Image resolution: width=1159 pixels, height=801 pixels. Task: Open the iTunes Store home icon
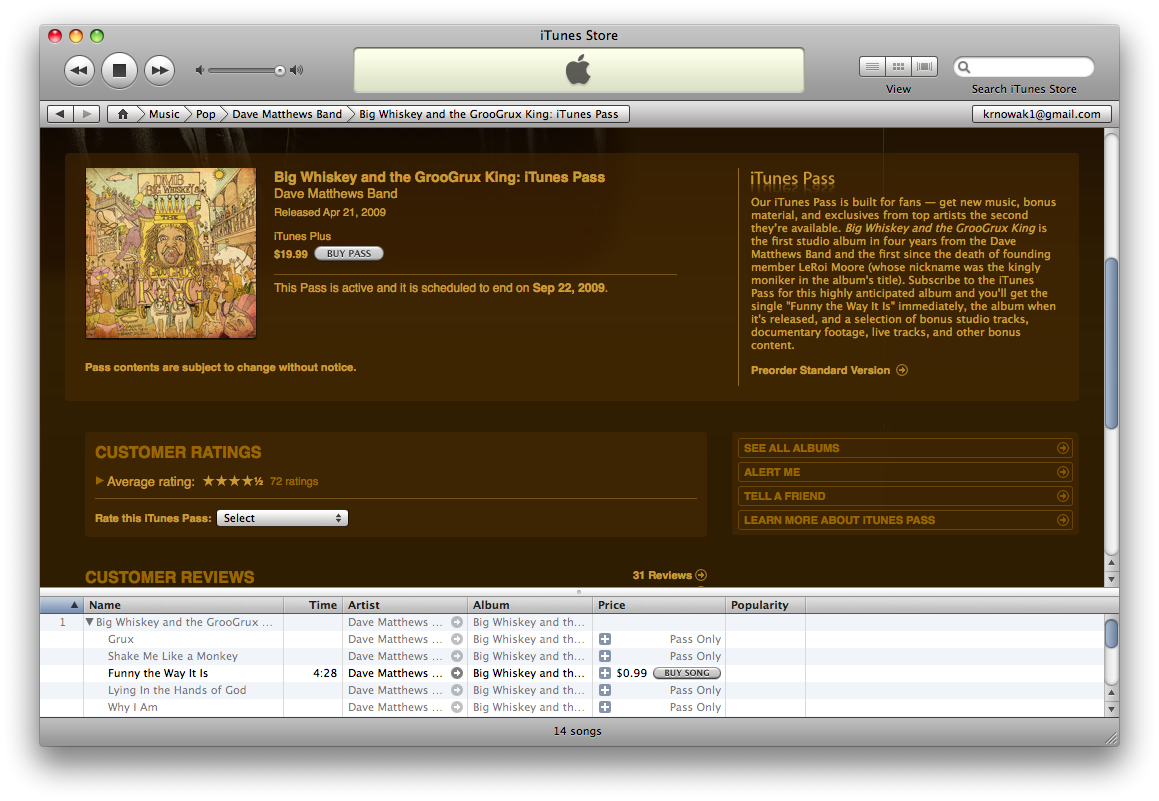(123, 114)
